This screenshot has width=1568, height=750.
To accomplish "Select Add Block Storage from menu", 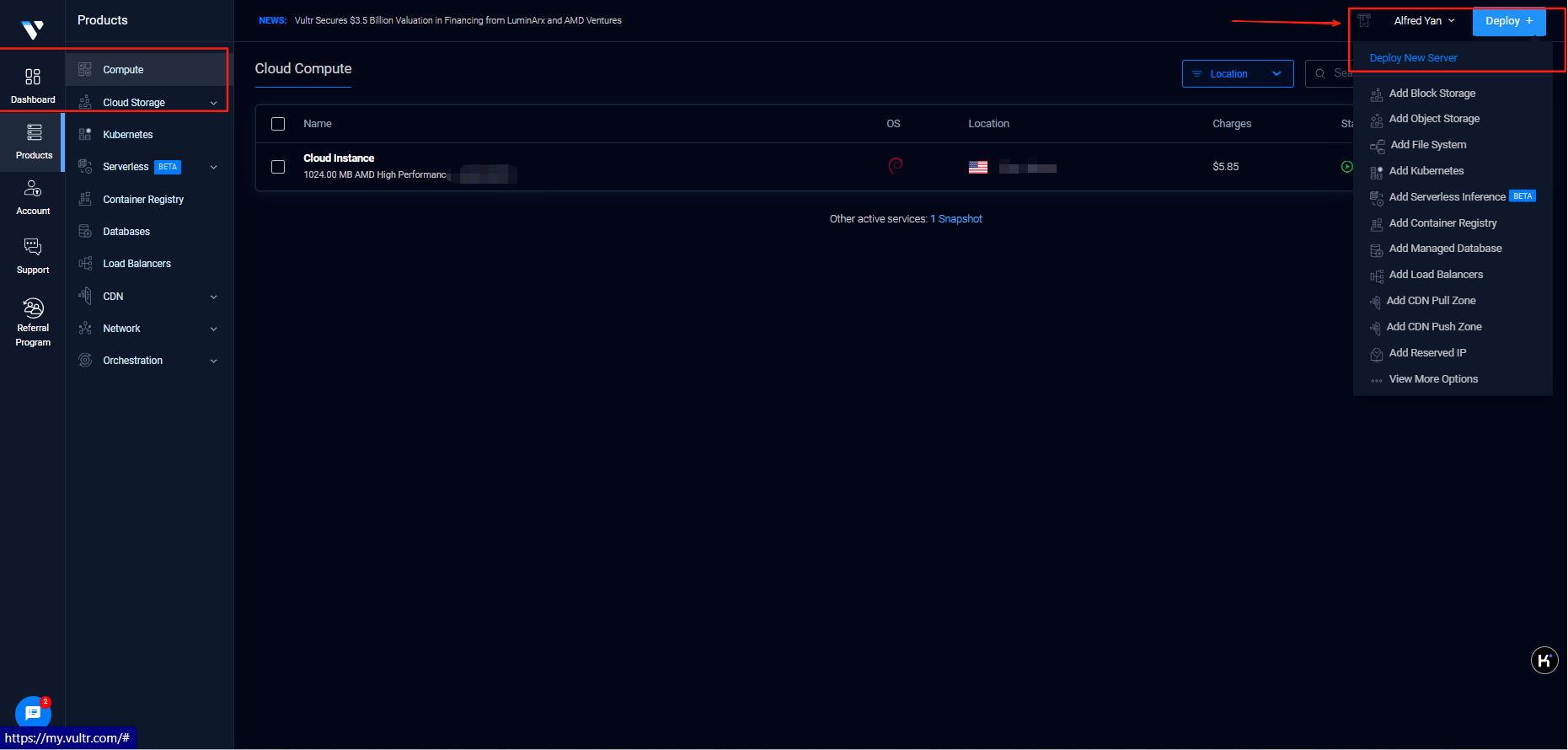I will coord(1432,94).
